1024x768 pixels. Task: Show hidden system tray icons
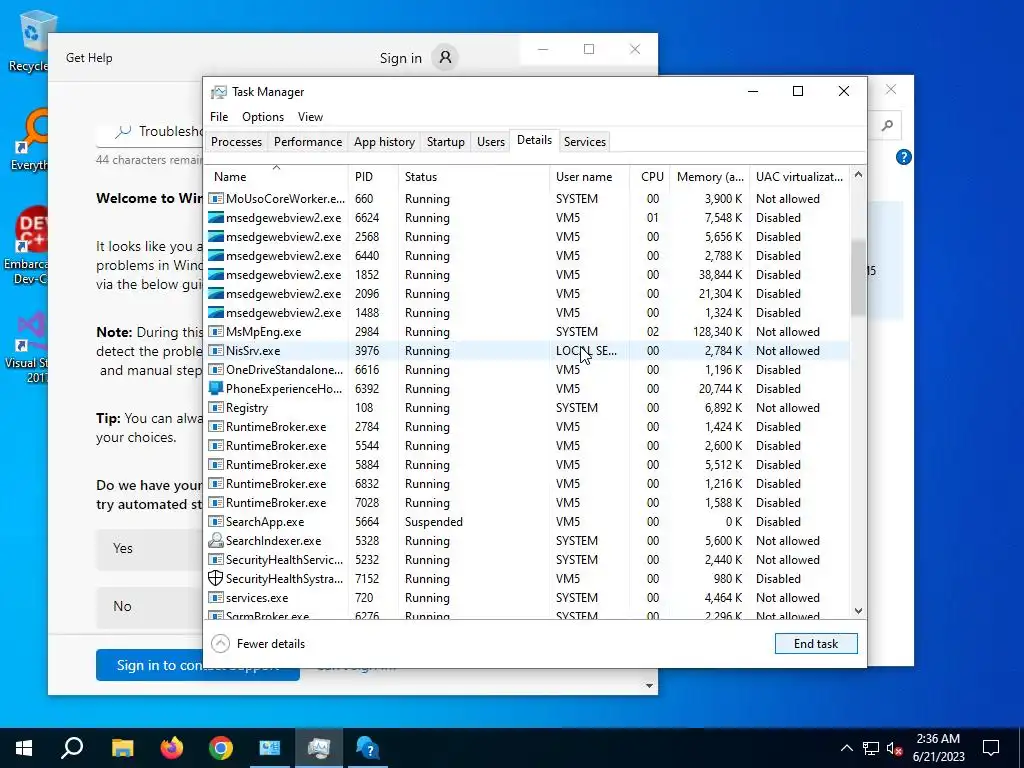click(846, 748)
